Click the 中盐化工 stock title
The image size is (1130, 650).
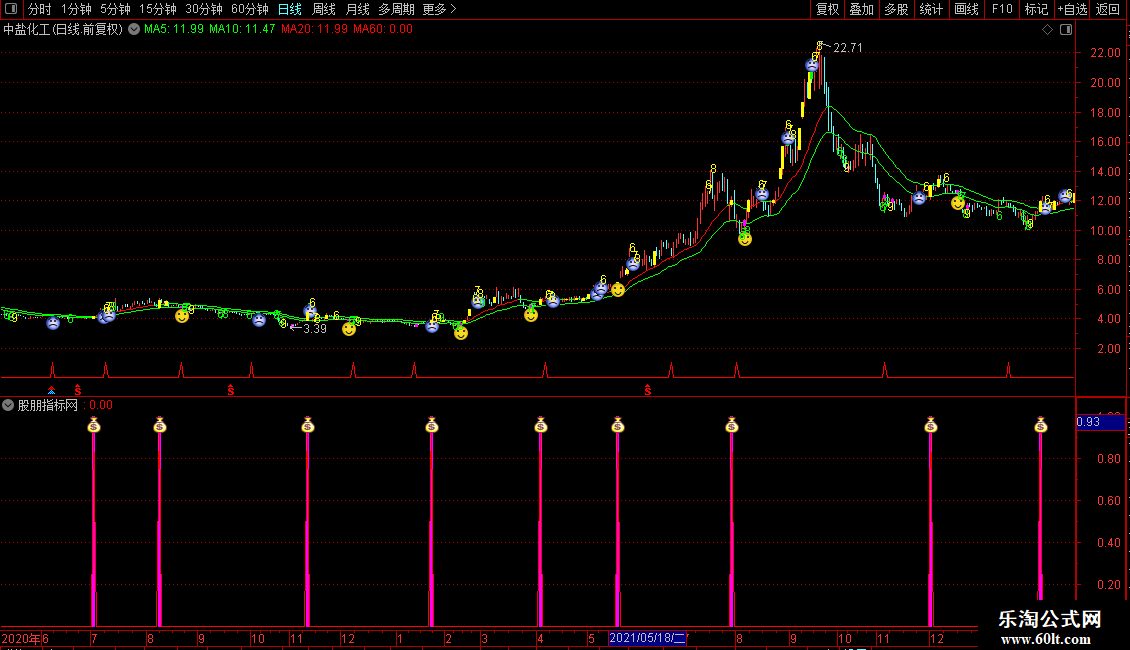(x=63, y=30)
